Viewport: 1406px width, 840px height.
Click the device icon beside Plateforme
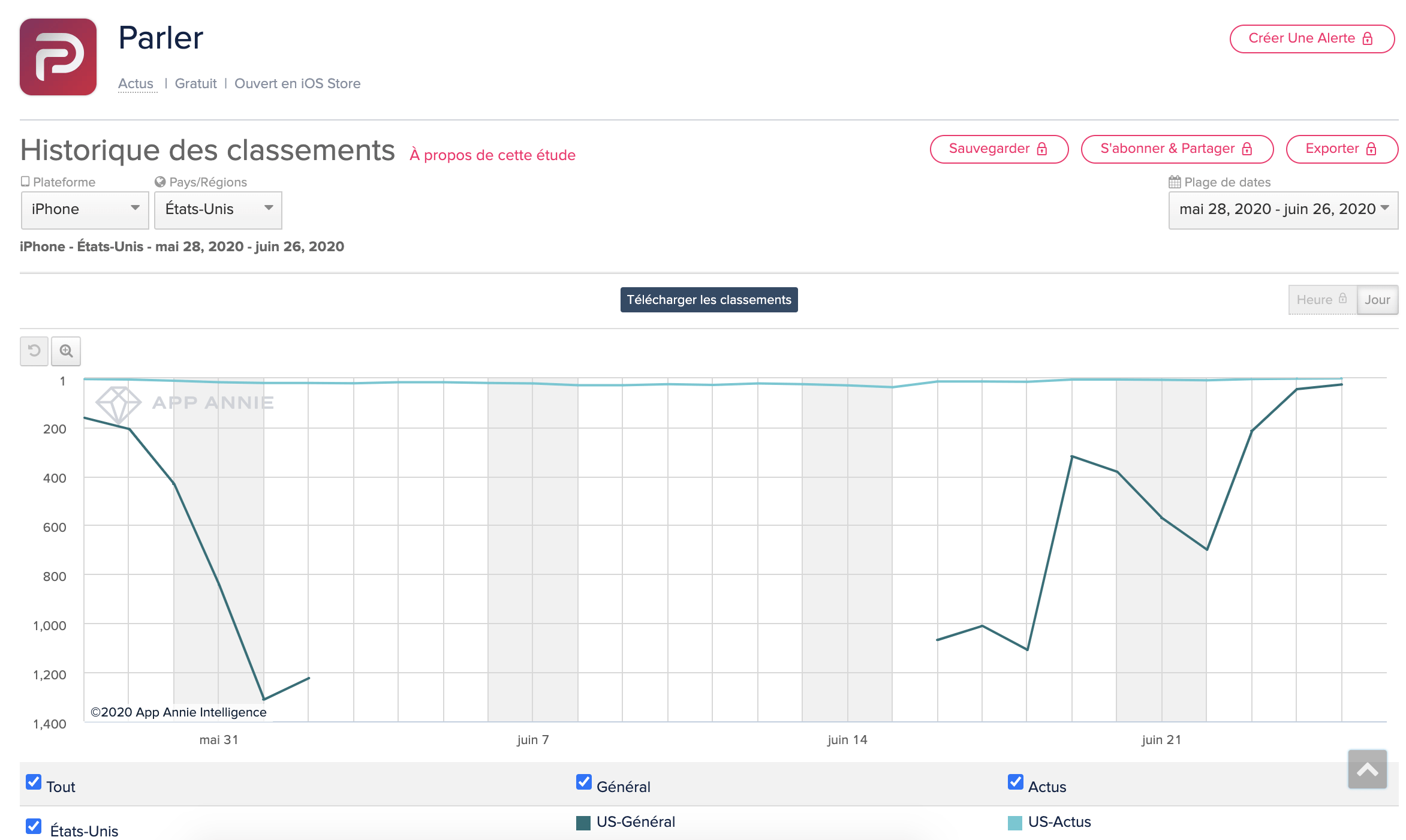25,181
